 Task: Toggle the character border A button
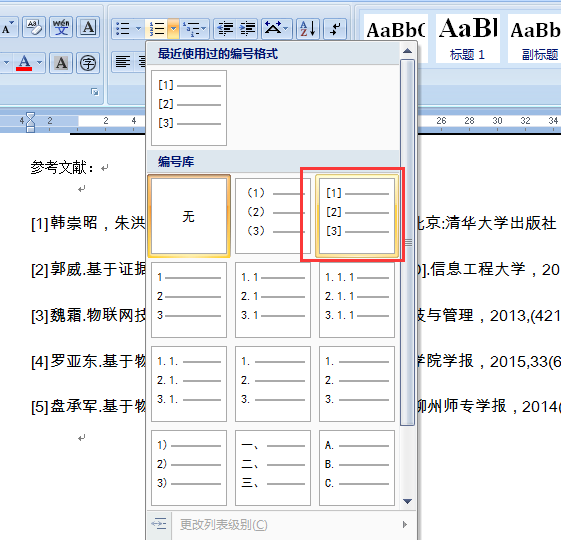[88, 27]
